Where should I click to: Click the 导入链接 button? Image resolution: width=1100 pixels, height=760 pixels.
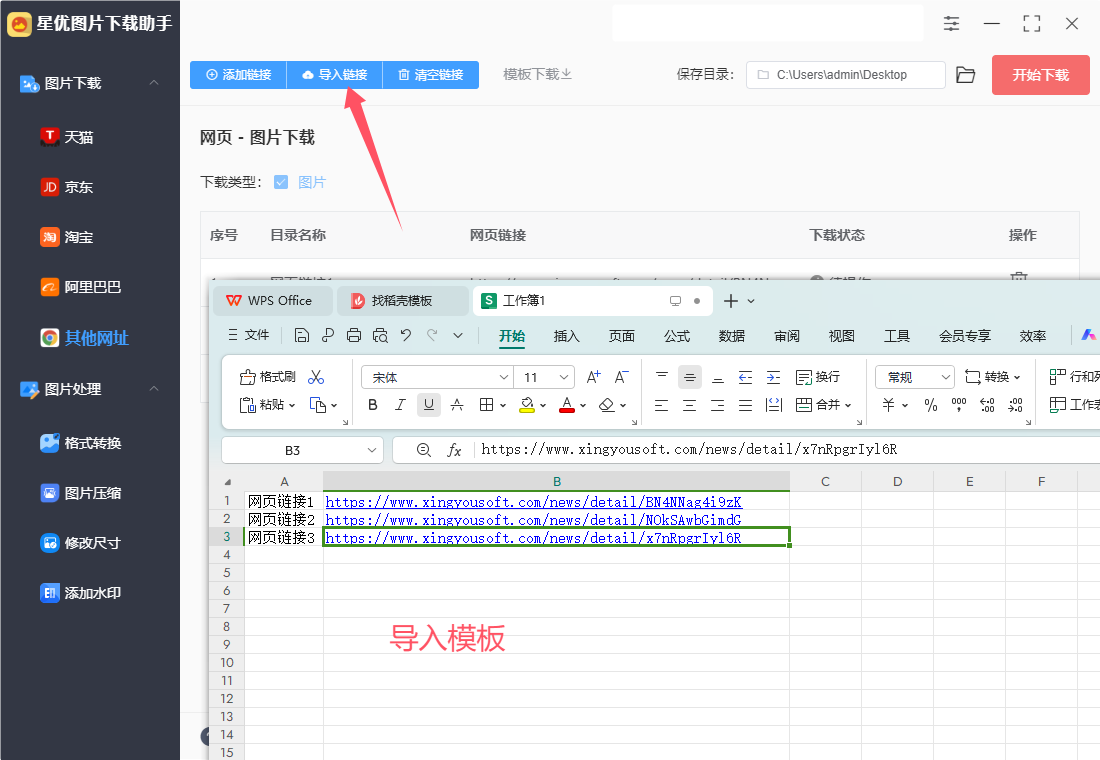tap(335, 74)
